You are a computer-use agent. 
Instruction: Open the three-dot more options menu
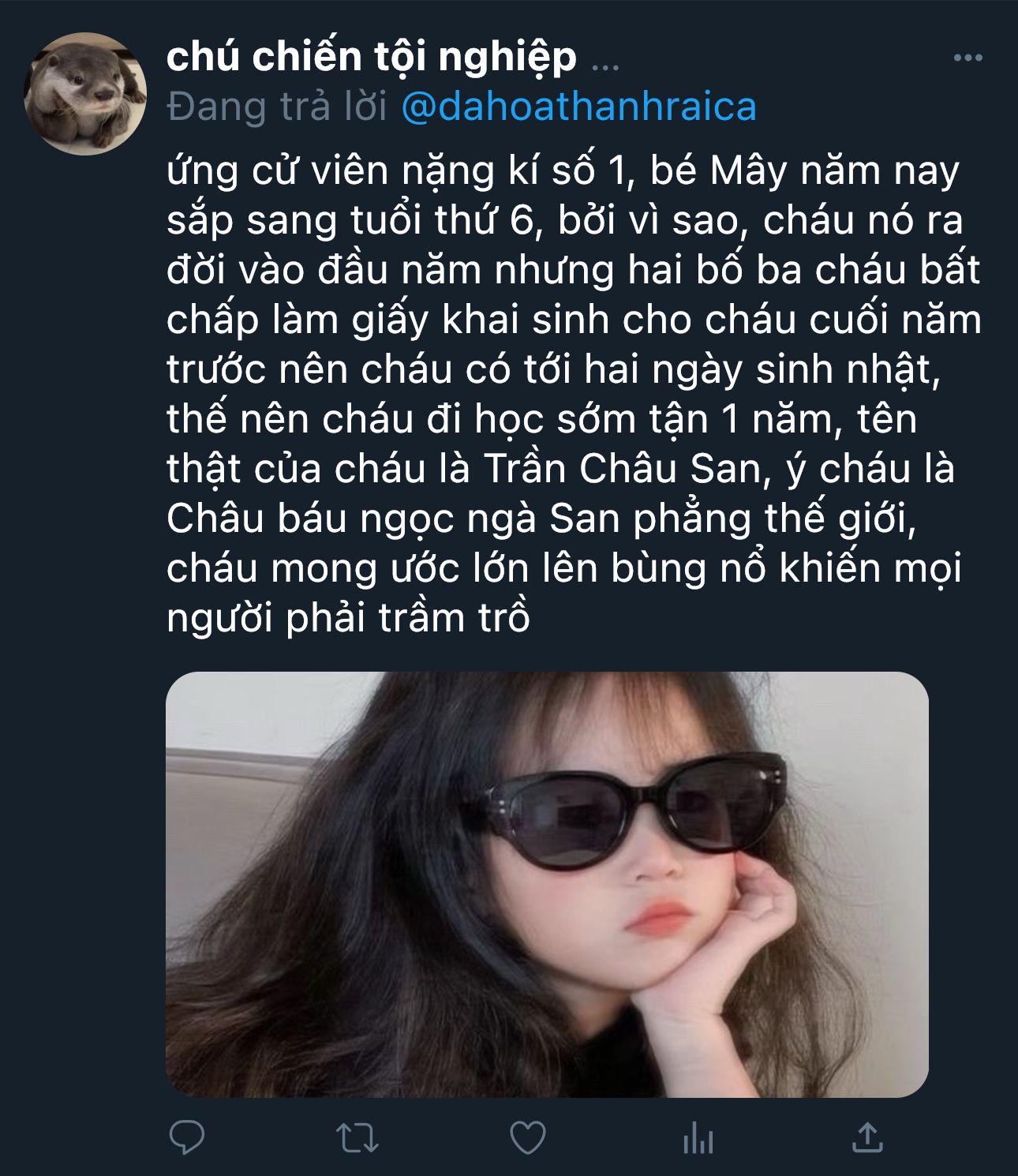(x=967, y=58)
